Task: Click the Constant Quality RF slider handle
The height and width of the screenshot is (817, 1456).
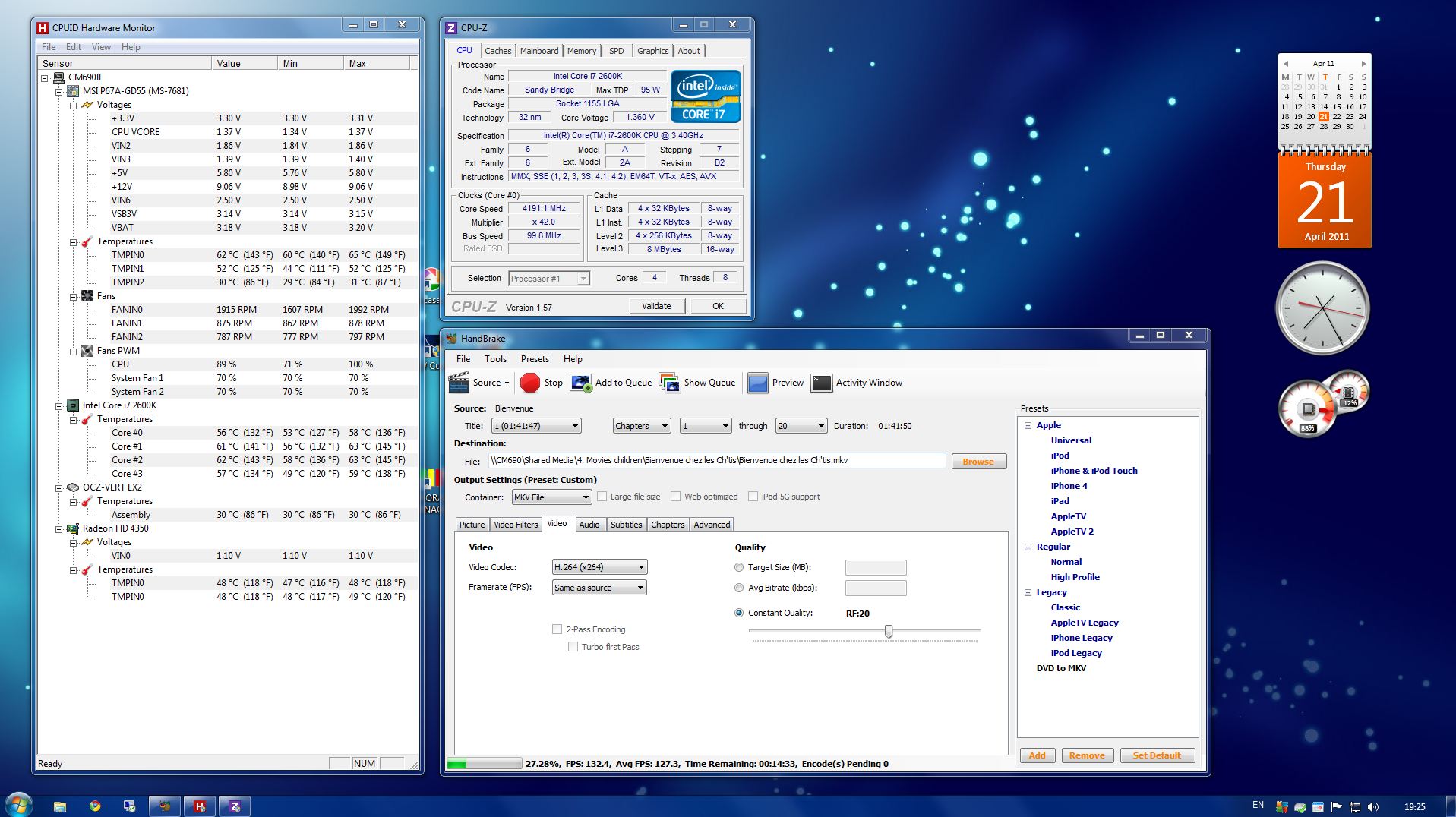Action: (888, 631)
